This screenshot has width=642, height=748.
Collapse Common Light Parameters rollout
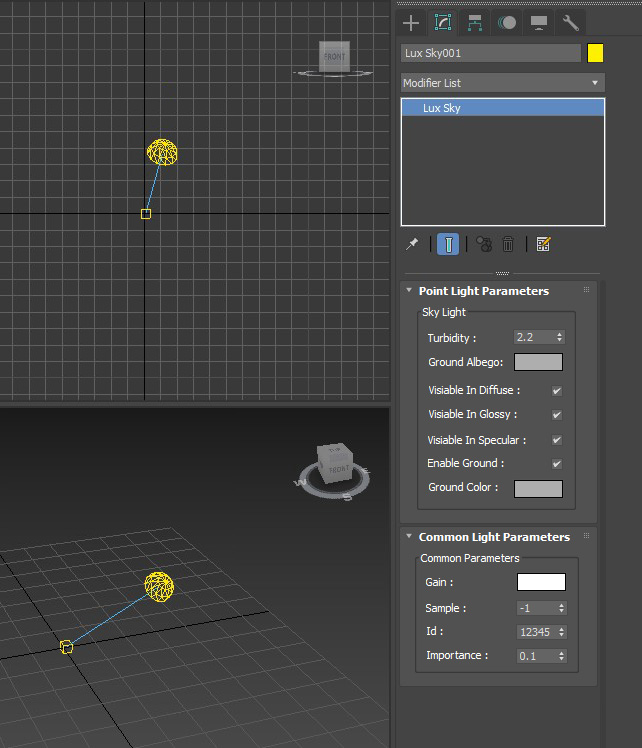[494, 537]
